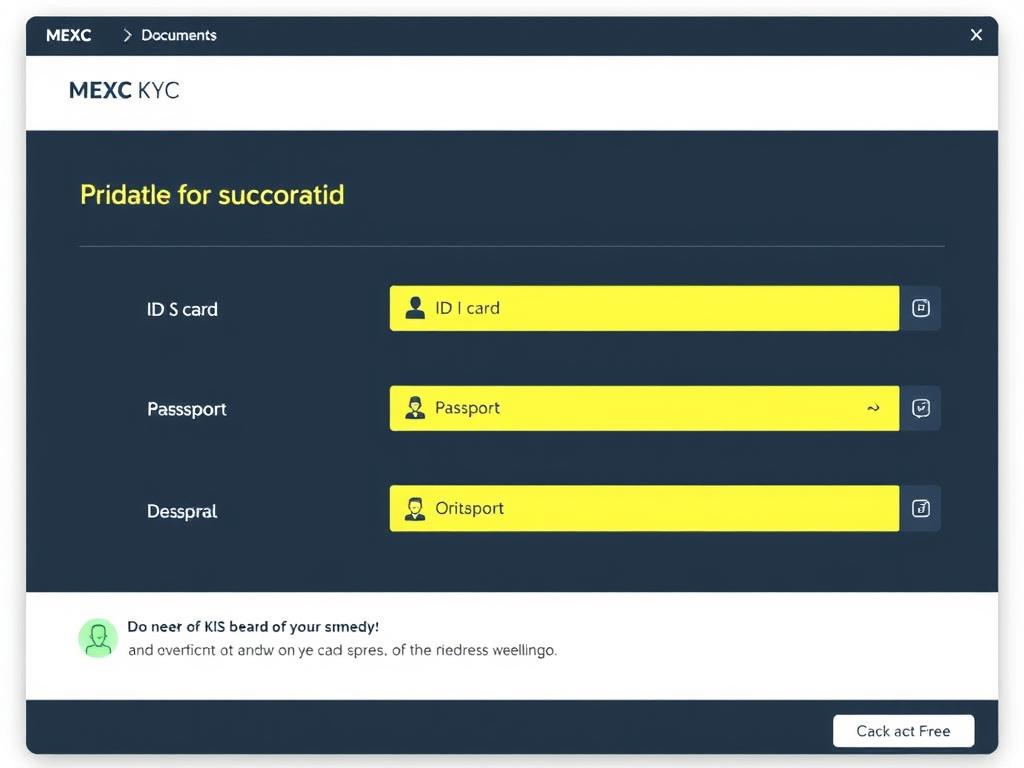1024x768 pixels.
Task: Expand the Oritsport selection field
Action: 644,508
